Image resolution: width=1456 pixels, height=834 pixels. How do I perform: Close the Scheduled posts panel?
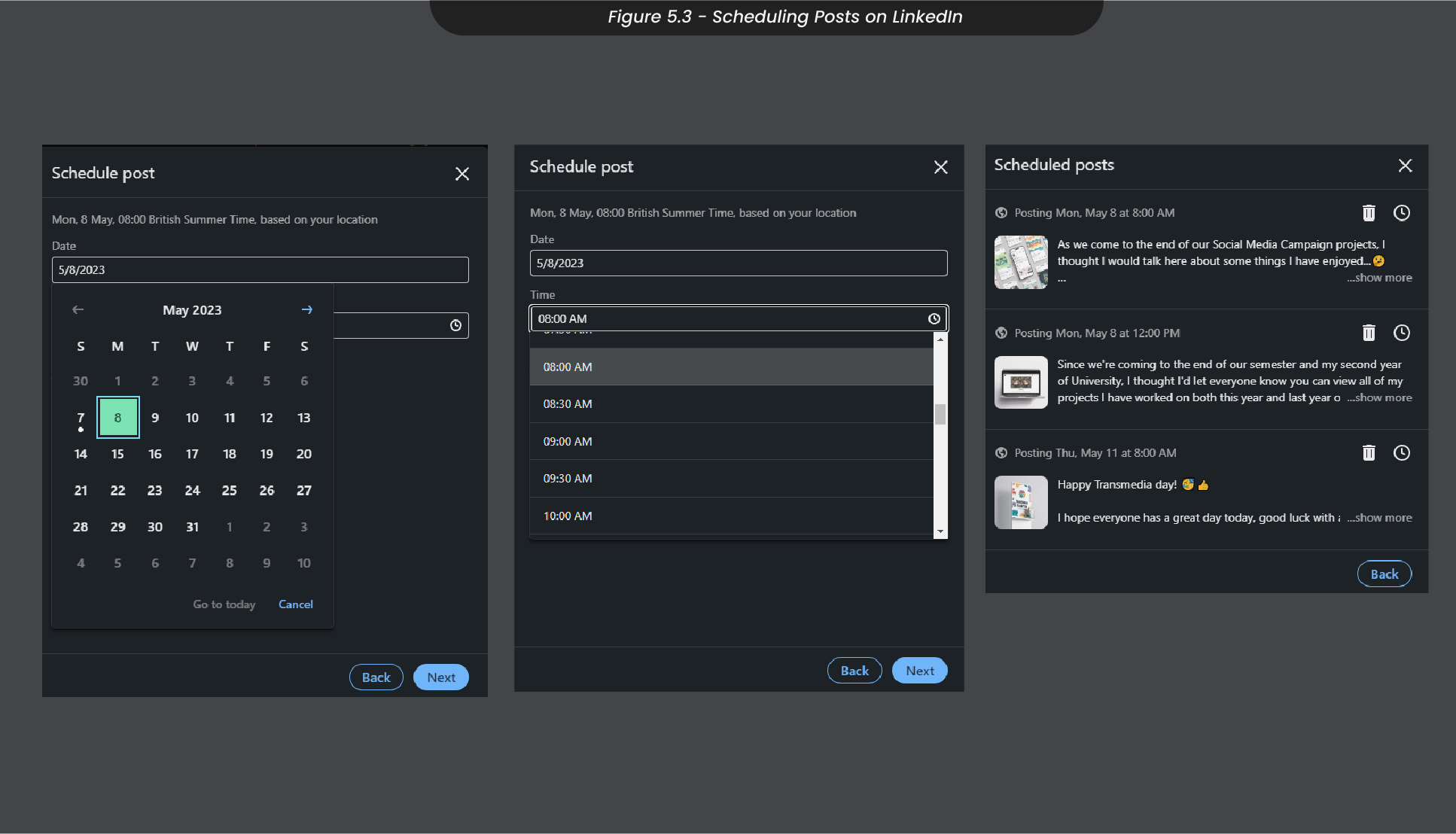1405,166
